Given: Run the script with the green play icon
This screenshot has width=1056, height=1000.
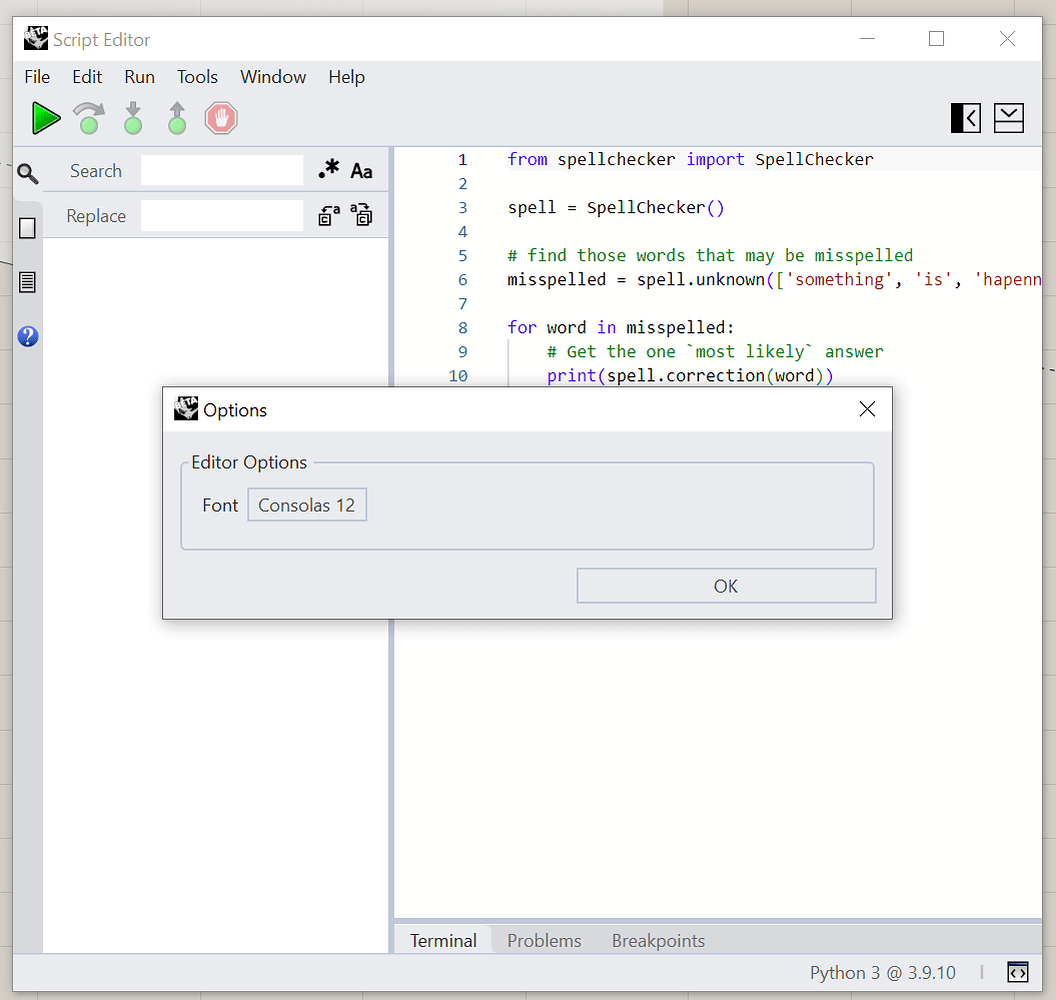Looking at the screenshot, I should pos(45,117).
